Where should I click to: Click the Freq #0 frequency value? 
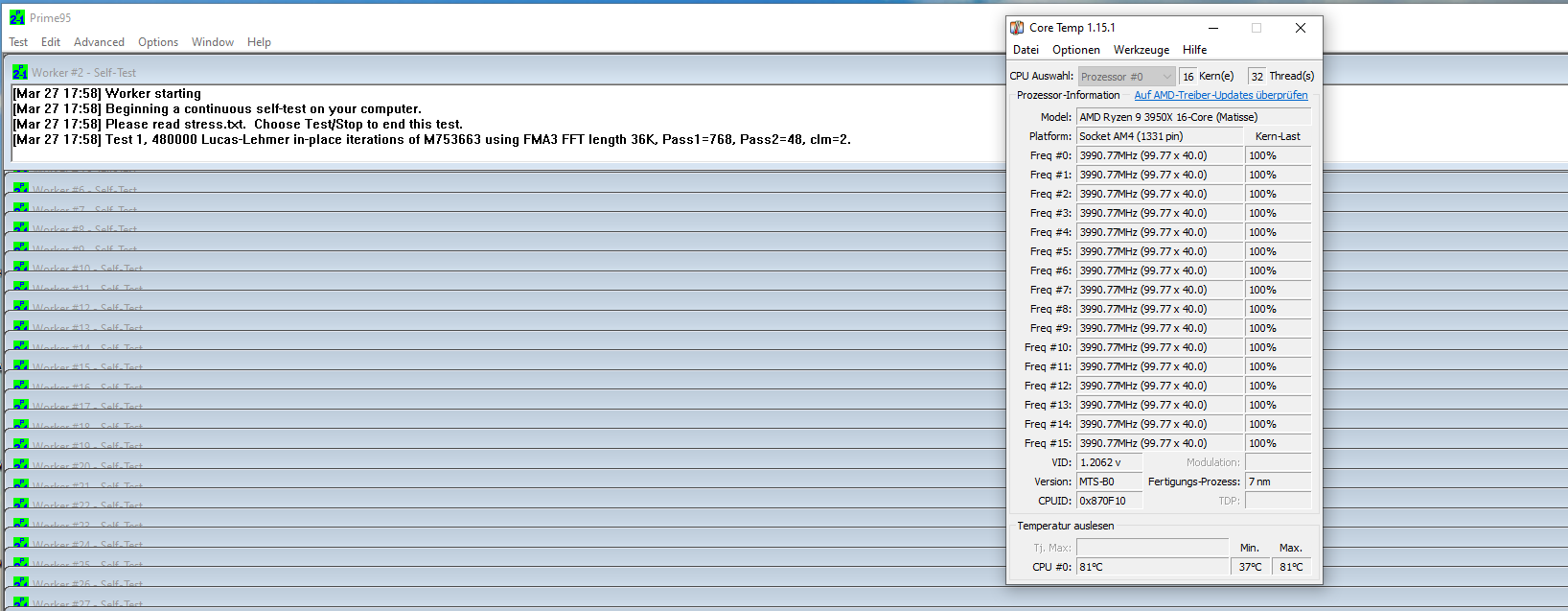tap(1160, 155)
